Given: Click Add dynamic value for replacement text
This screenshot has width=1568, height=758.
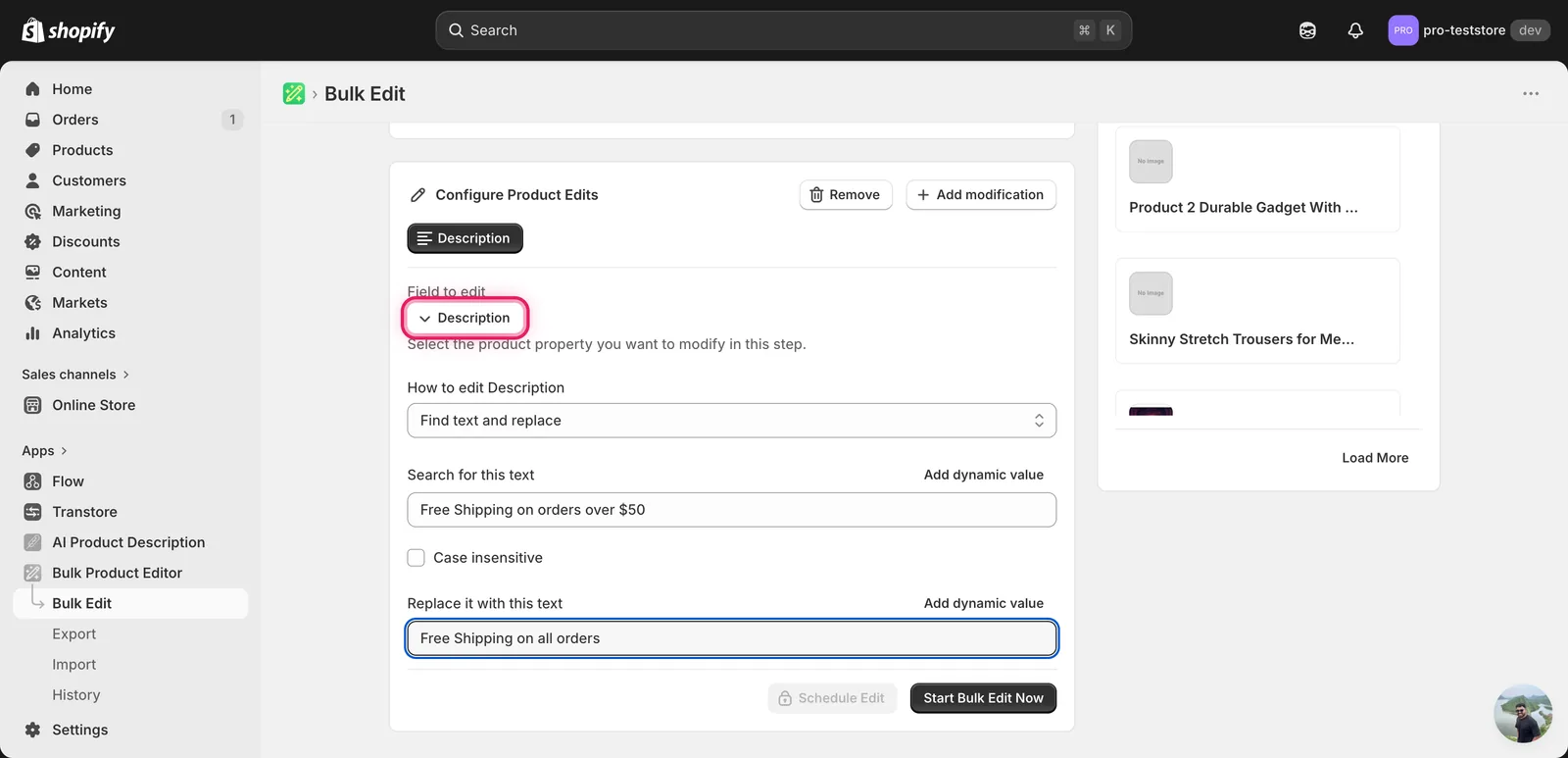Looking at the screenshot, I should [x=984, y=603].
